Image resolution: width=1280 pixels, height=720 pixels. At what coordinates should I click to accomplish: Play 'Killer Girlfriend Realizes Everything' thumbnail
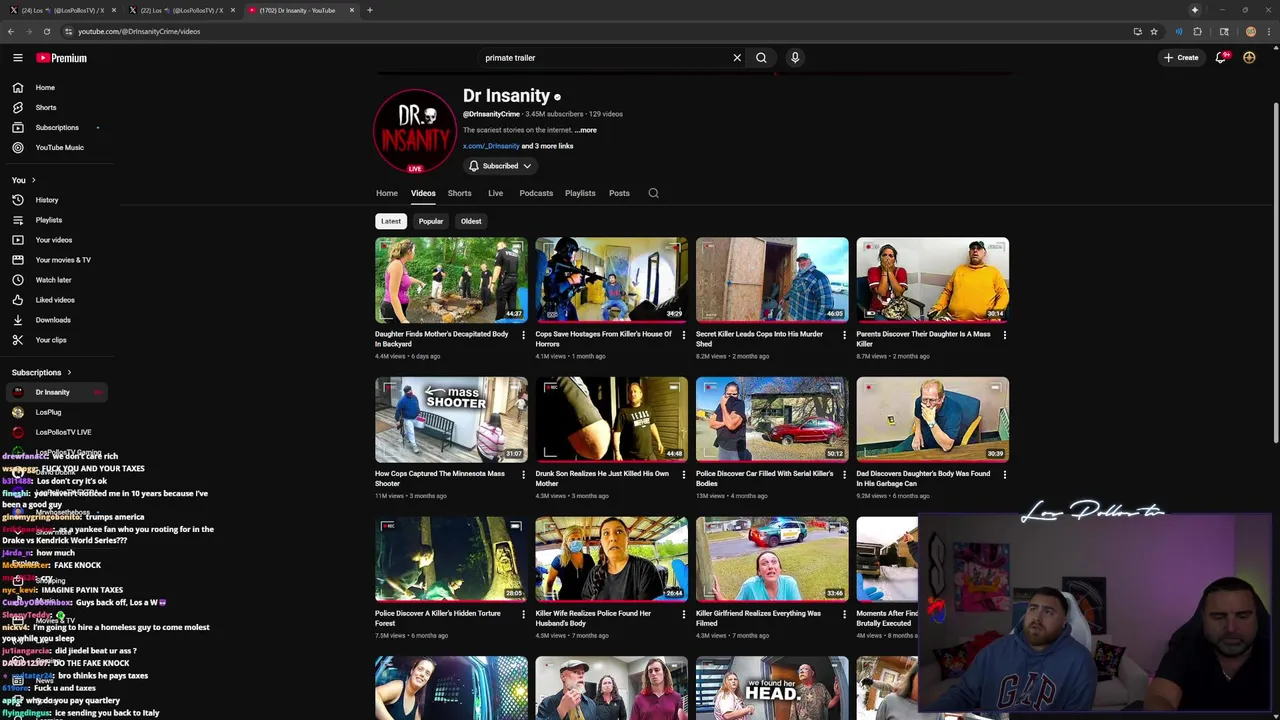coord(772,559)
